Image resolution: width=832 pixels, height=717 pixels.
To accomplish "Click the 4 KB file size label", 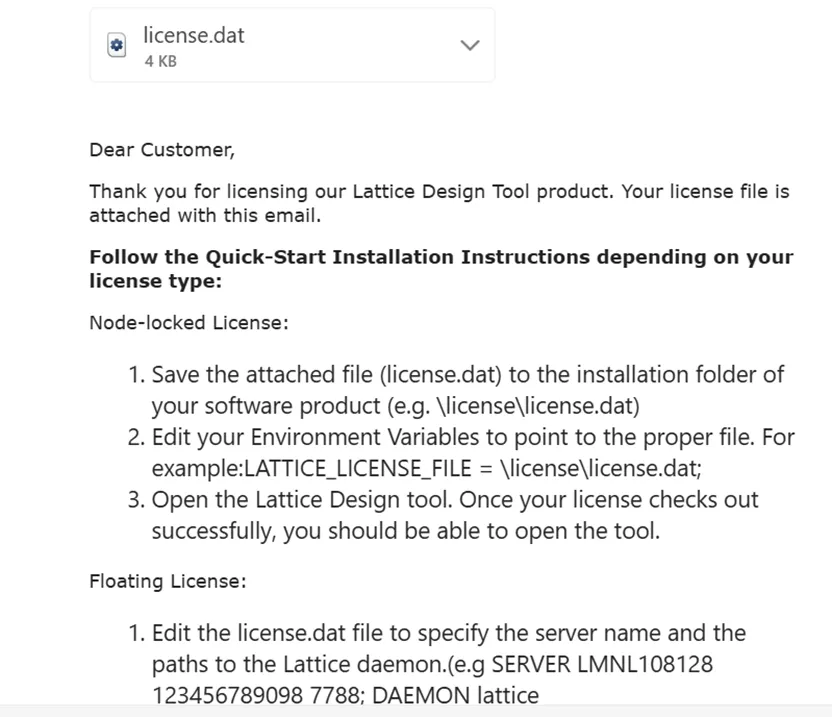I will click(x=160, y=61).
